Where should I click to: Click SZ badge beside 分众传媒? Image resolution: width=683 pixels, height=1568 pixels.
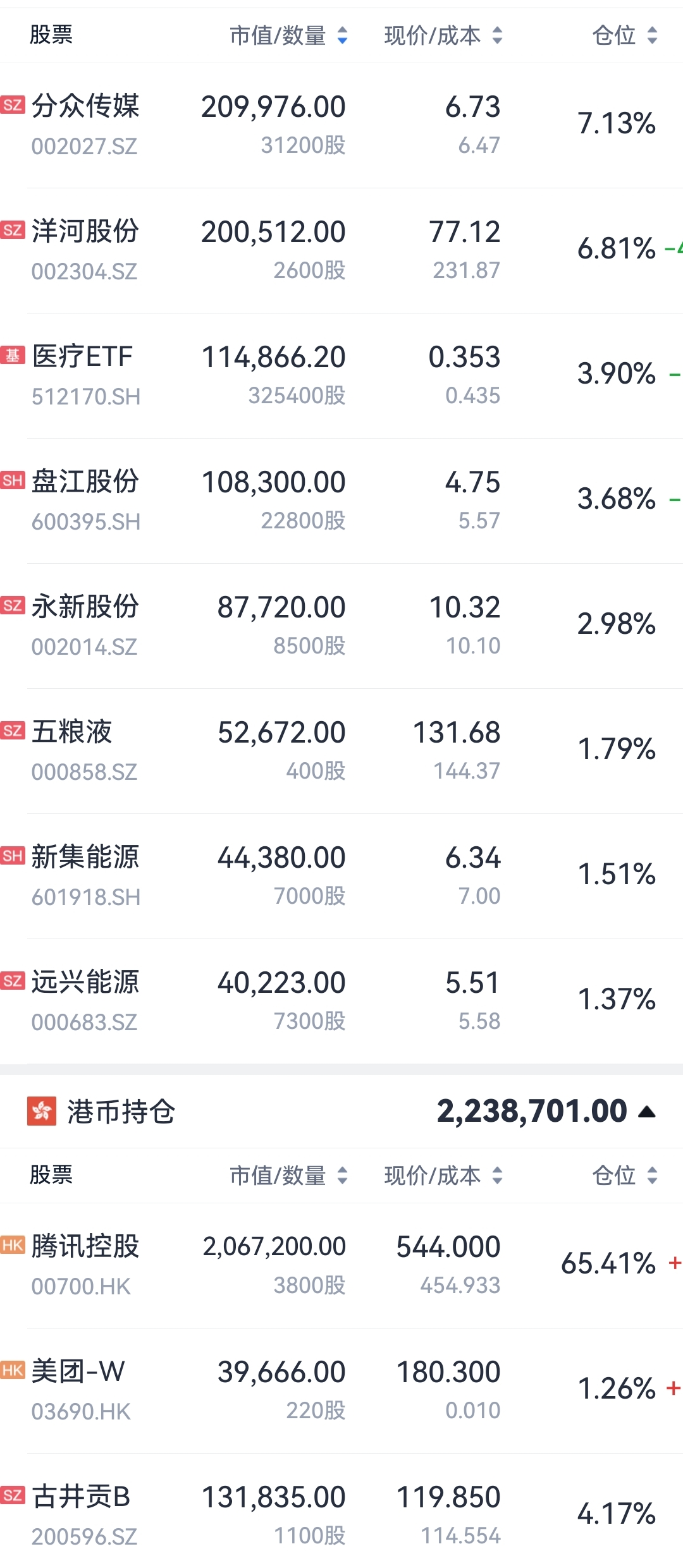13,104
